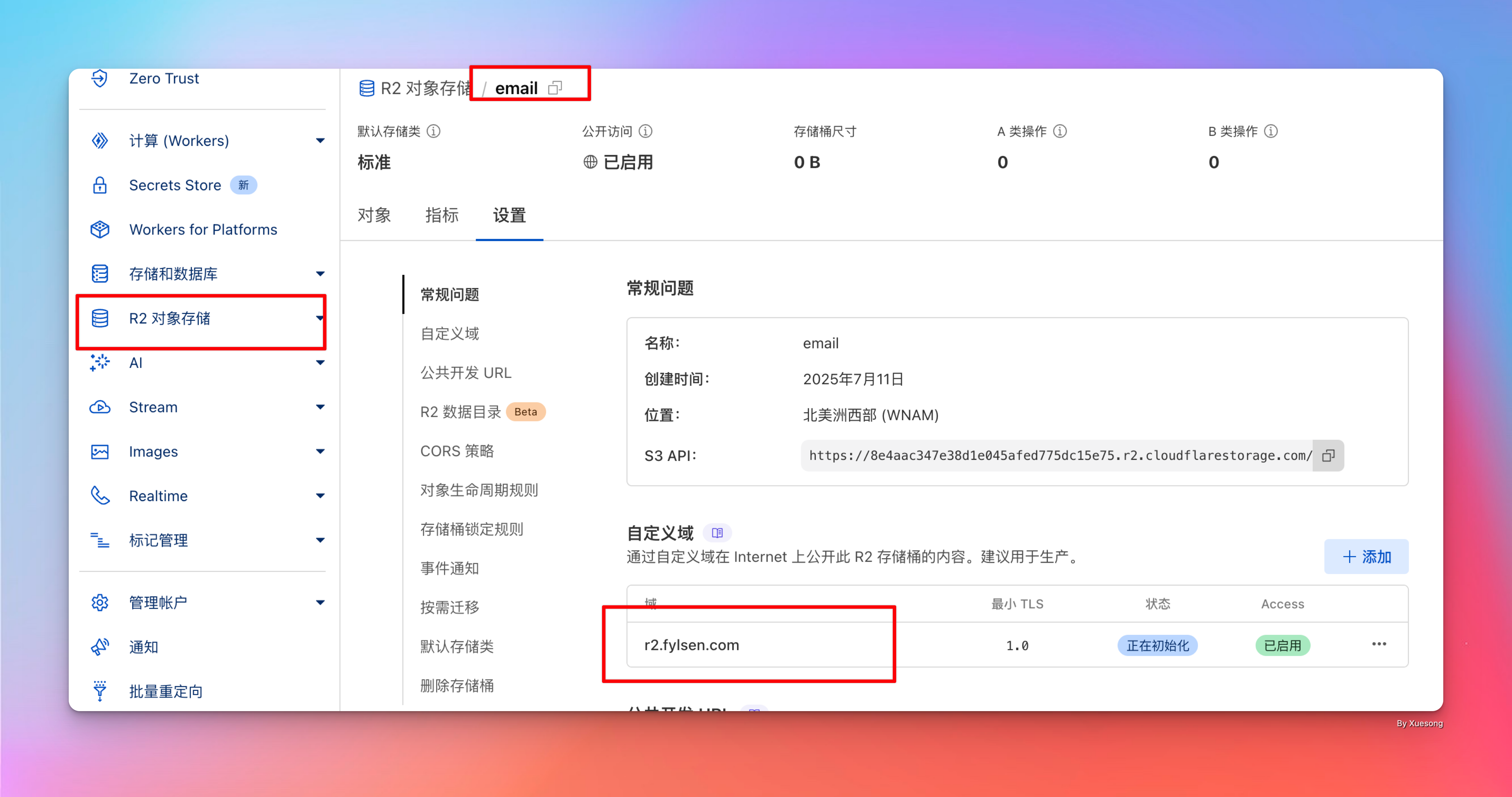Switch to the 对象 tab
The height and width of the screenshot is (797, 1512).
click(x=375, y=215)
